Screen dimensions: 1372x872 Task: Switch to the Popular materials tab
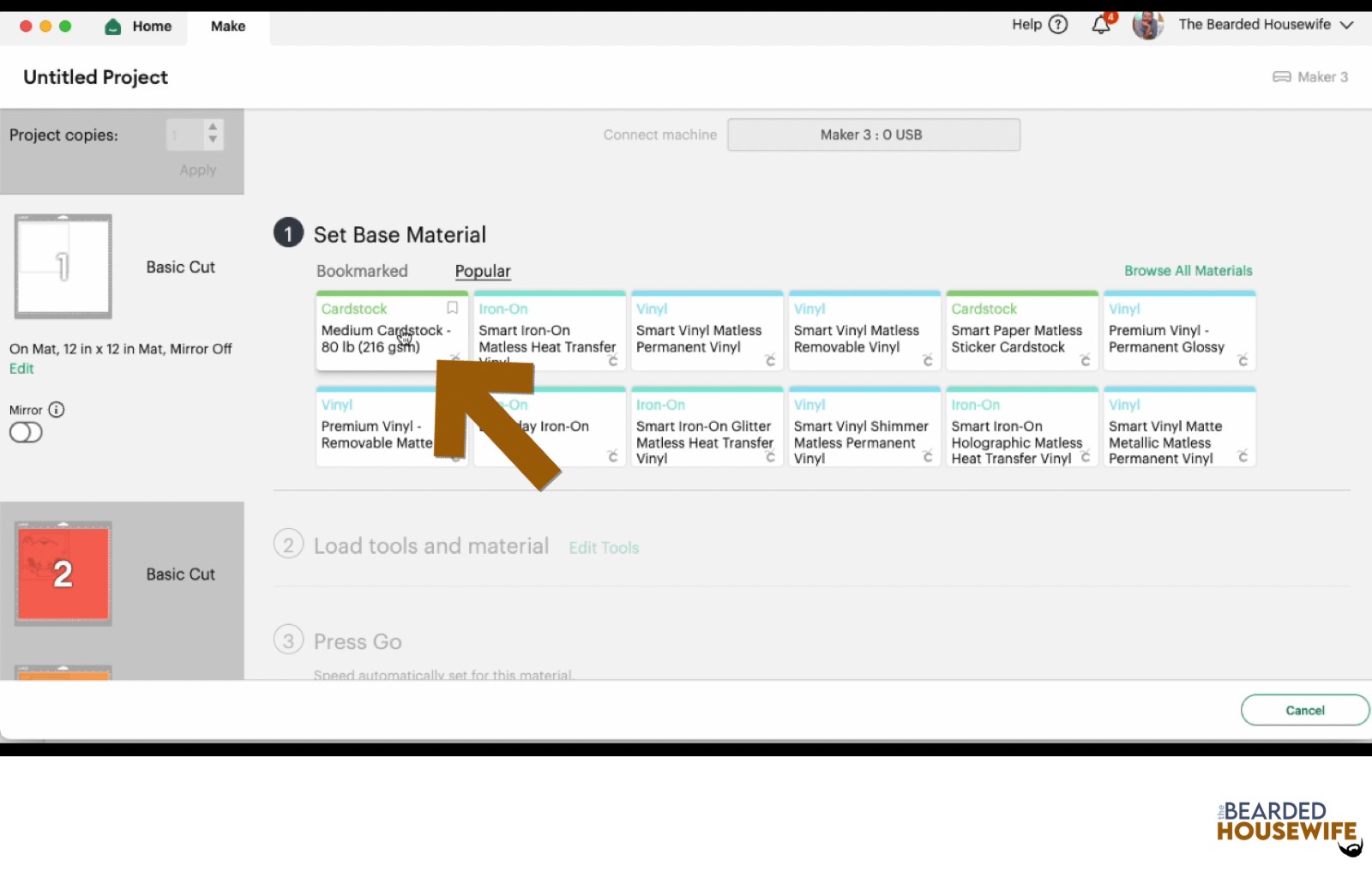tap(483, 271)
